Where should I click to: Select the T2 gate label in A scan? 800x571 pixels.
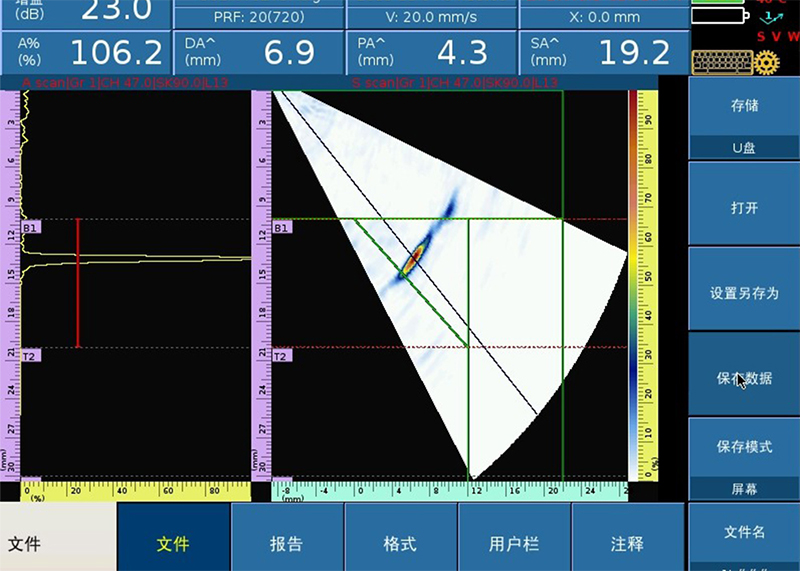click(31, 356)
